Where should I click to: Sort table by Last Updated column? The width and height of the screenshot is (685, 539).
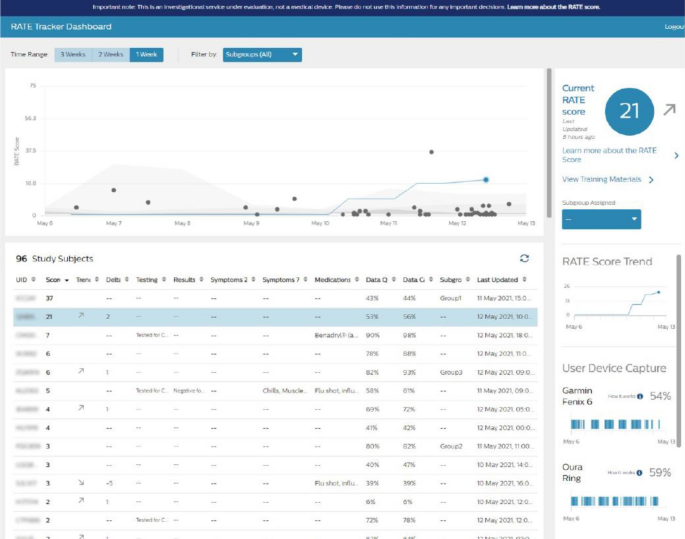[500, 280]
